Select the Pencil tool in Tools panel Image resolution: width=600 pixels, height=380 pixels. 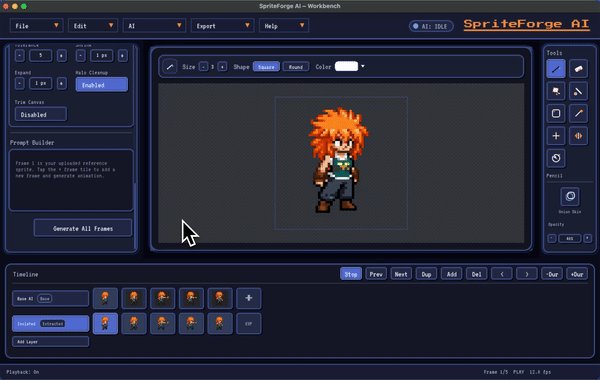pyautogui.click(x=556, y=69)
